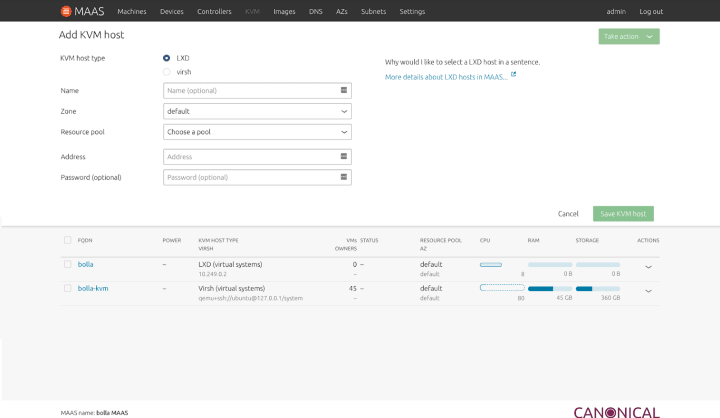Open the Take action dropdown

(629, 36)
